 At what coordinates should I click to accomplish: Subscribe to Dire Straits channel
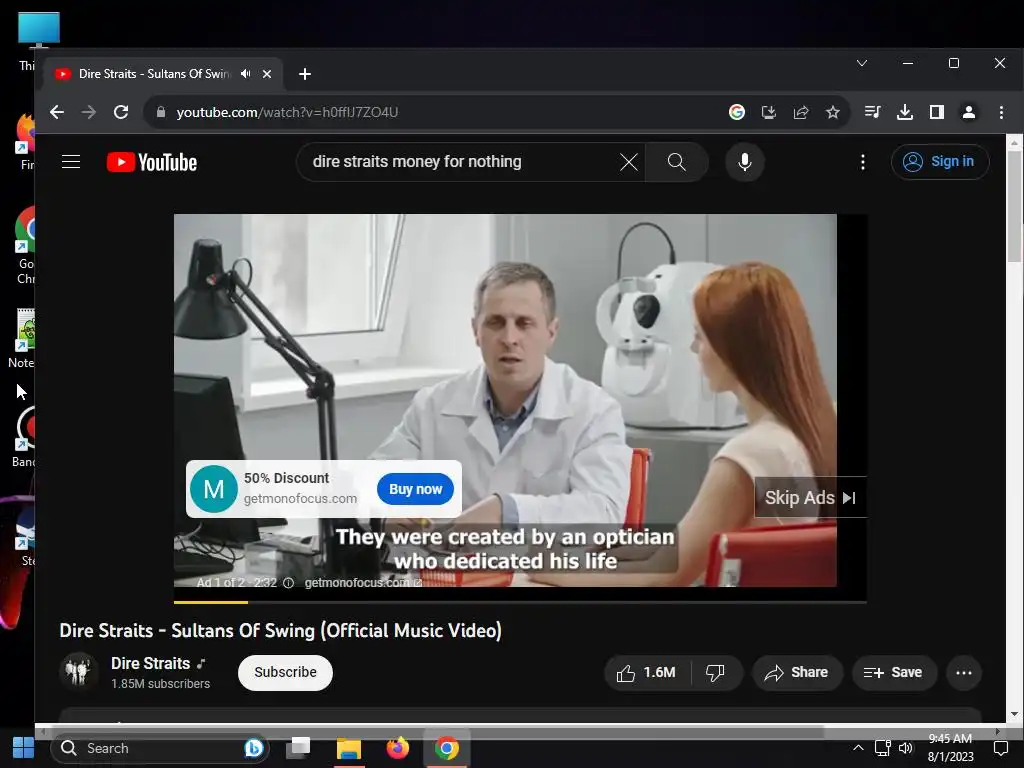(x=285, y=672)
